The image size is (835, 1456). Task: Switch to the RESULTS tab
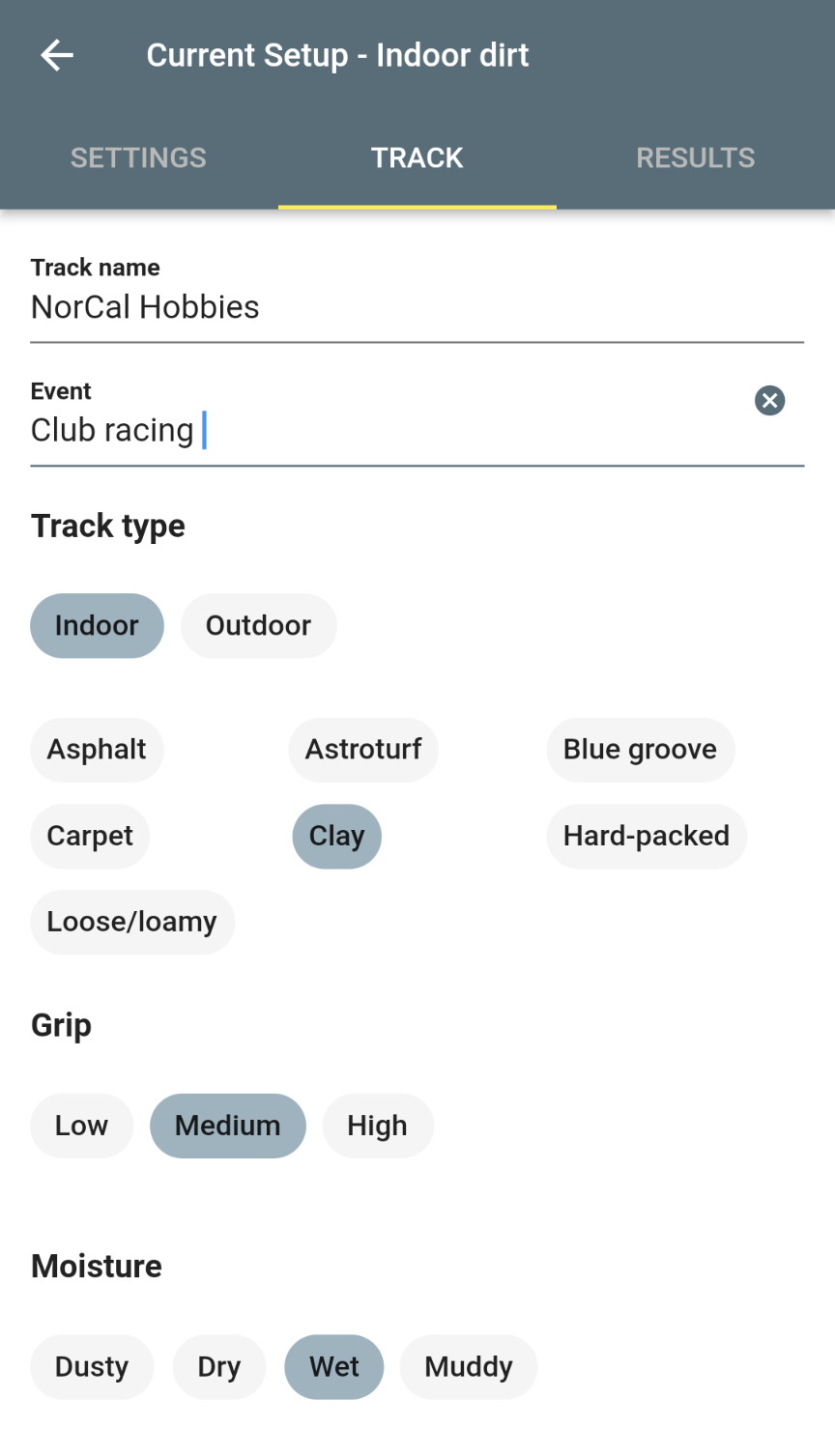(x=695, y=157)
